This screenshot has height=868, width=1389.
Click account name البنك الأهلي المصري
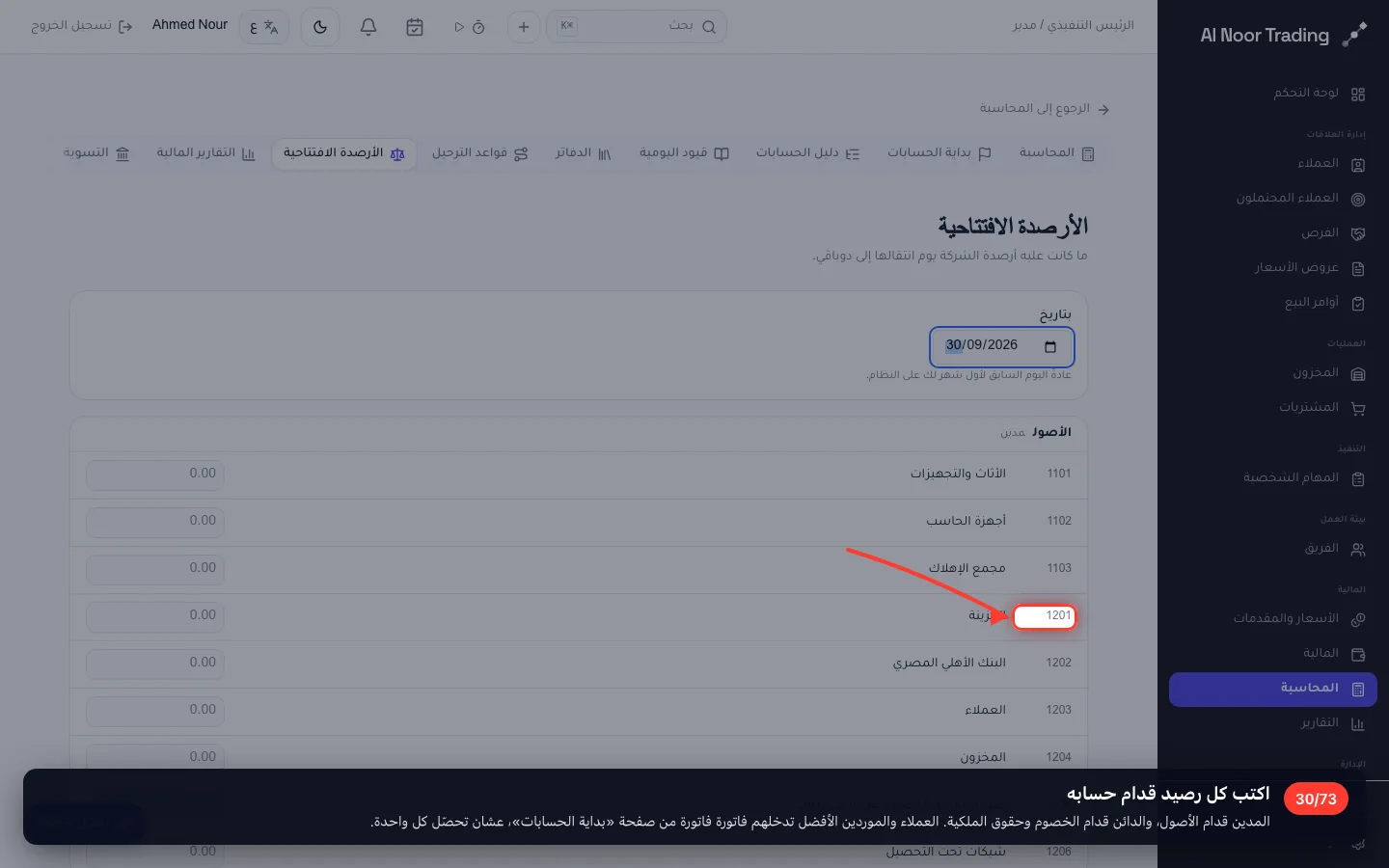[x=949, y=663]
